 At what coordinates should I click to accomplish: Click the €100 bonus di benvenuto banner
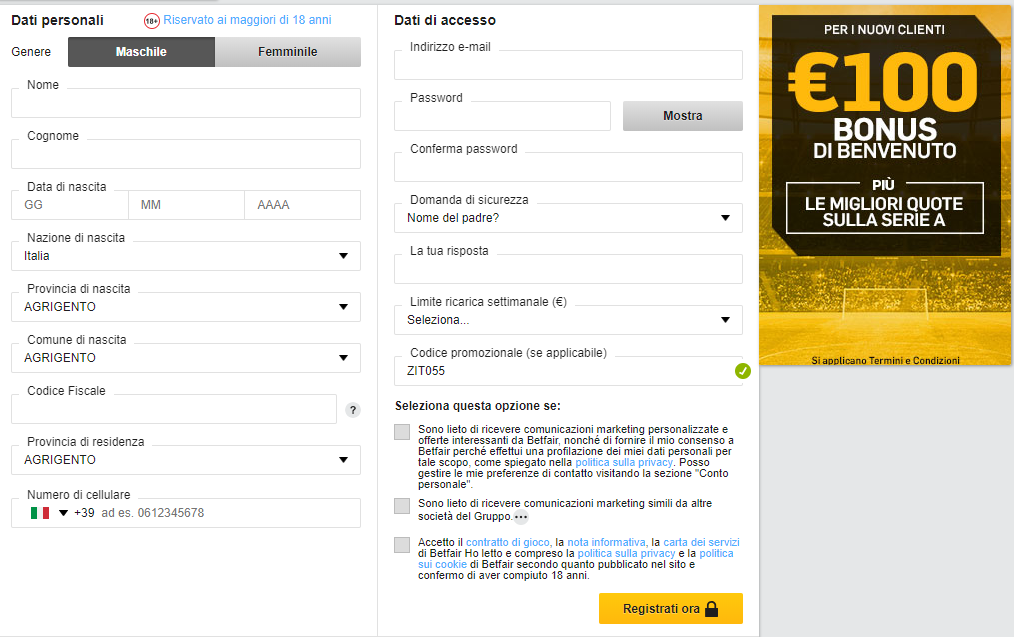pos(885,185)
